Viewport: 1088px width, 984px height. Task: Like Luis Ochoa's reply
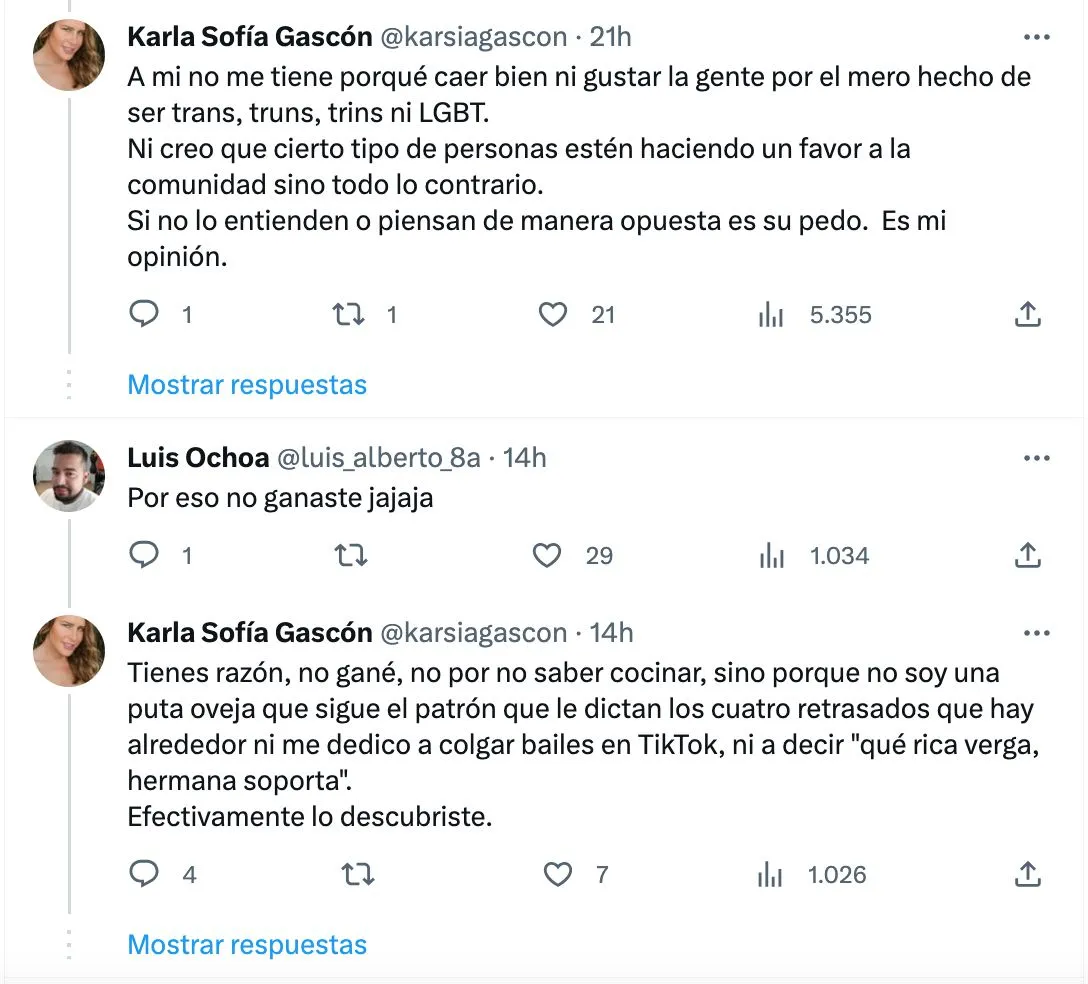[x=546, y=555]
